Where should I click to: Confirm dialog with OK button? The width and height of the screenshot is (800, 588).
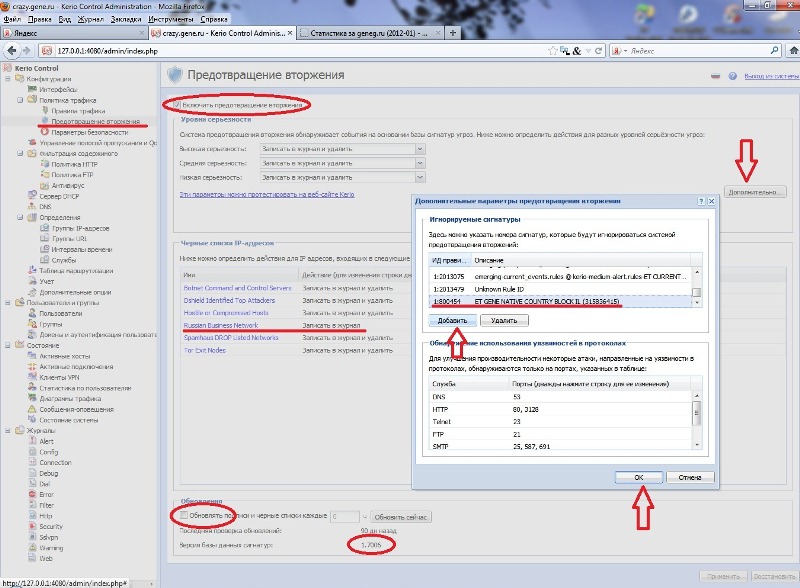click(639, 477)
